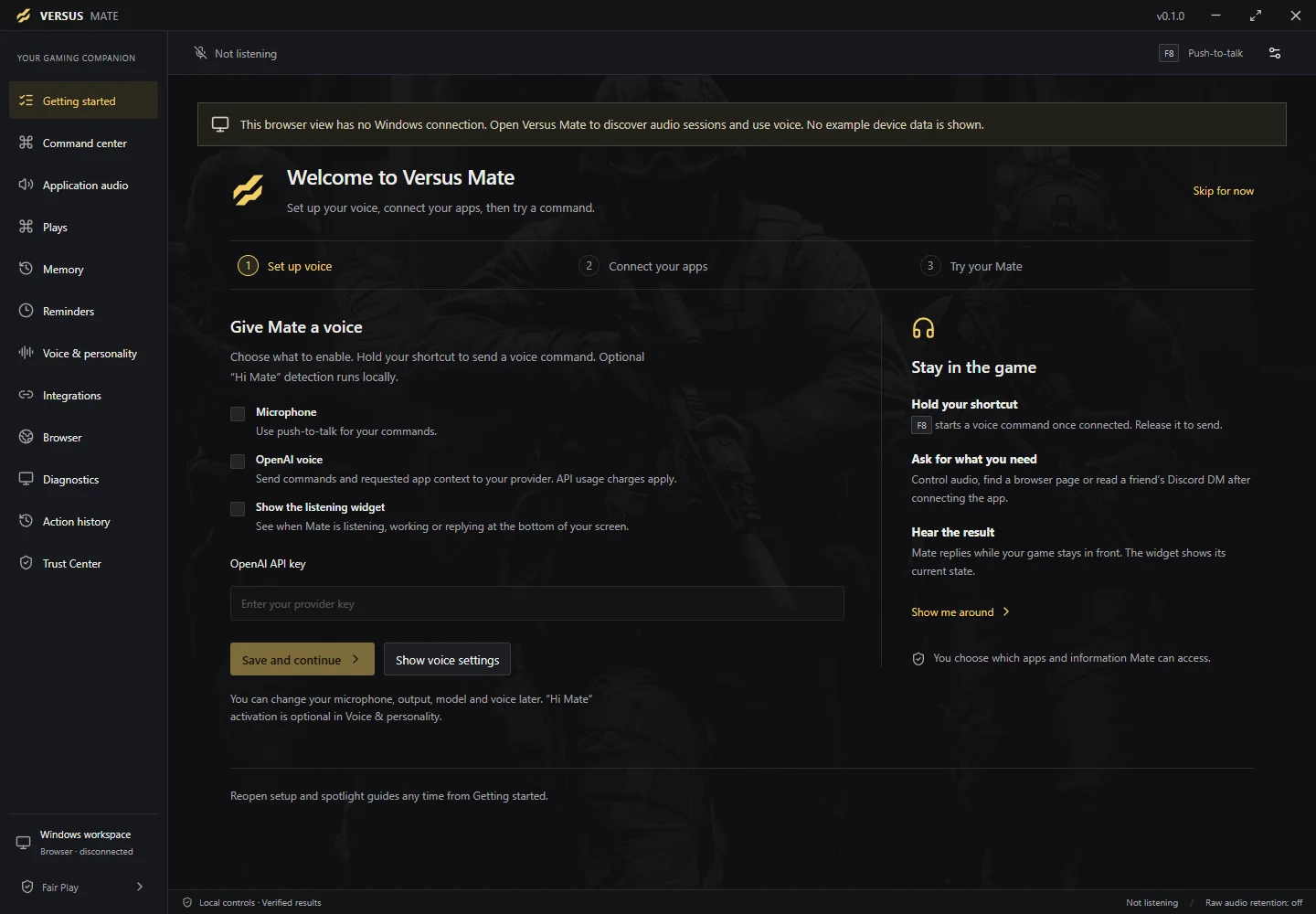Viewport: 1316px width, 914px height.
Task: View Action history
Action: pyautogui.click(x=83, y=521)
